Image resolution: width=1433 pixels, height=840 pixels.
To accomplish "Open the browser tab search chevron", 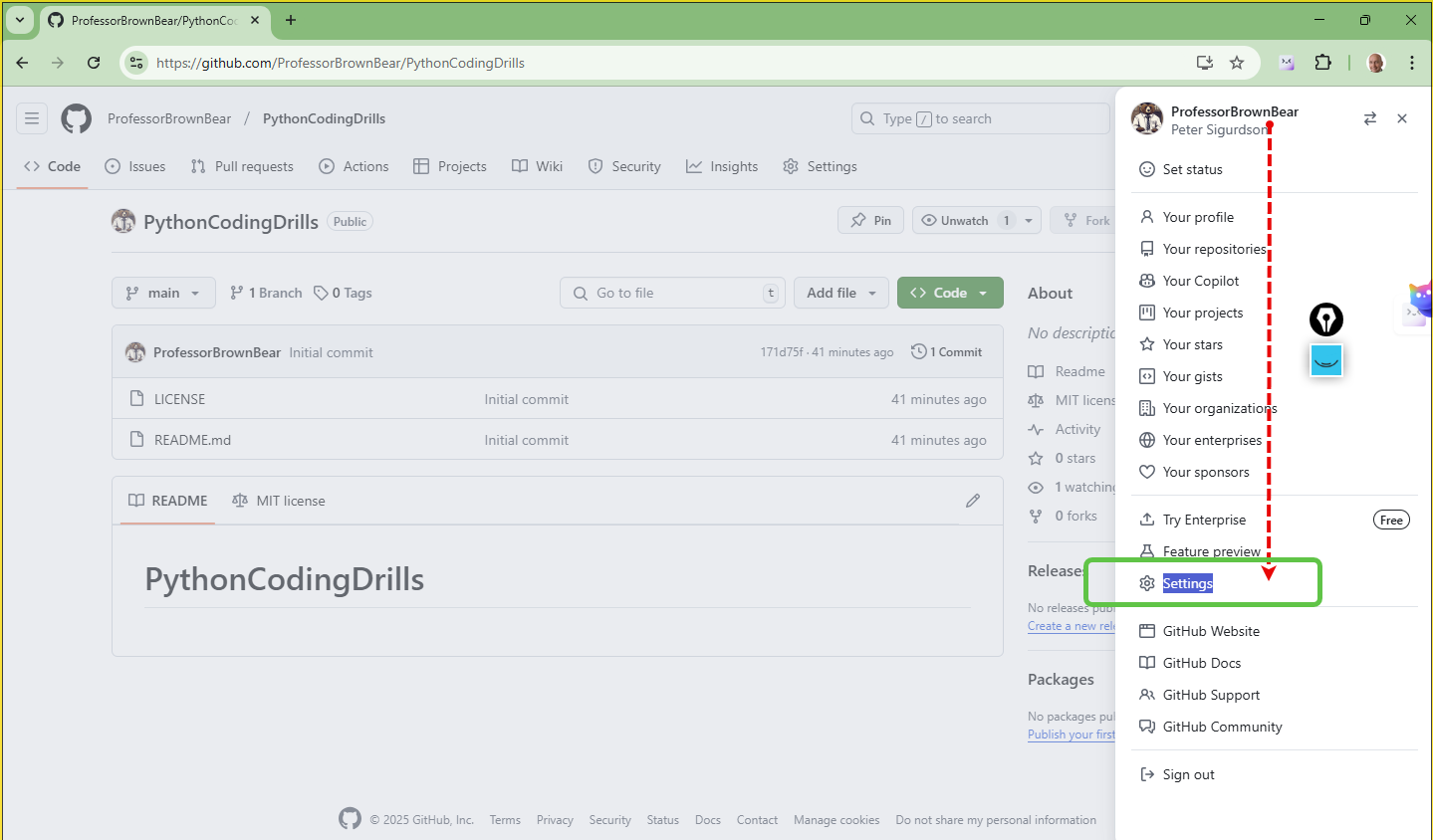I will click(20, 20).
